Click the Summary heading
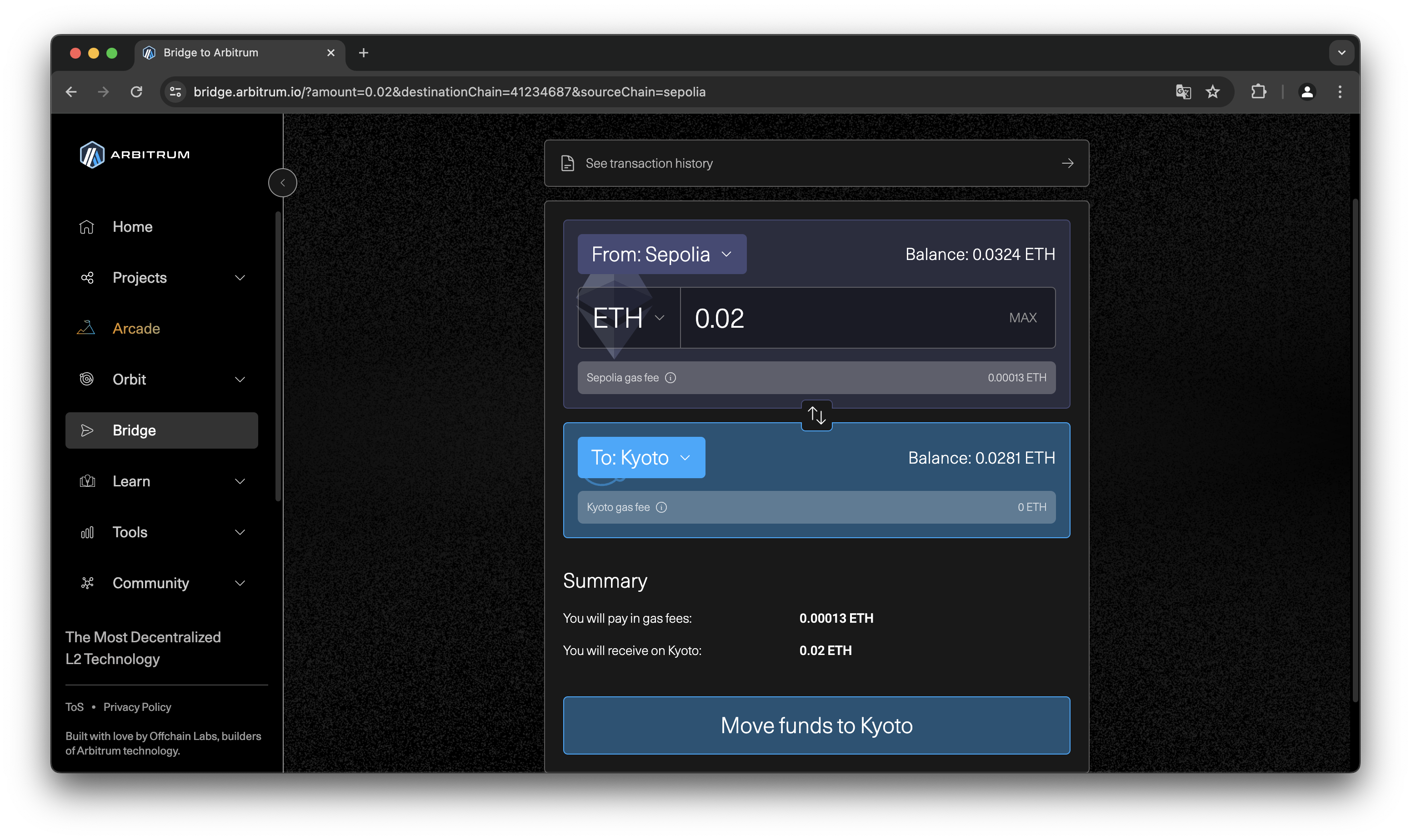Viewport: 1411px width, 840px height. pyautogui.click(x=605, y=581)
